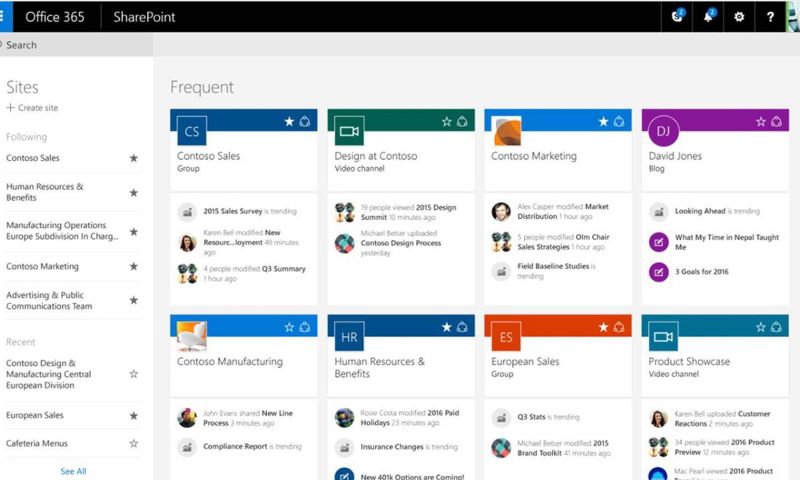
Task: Open Contoso Sales card title
Action: point(208,156)
